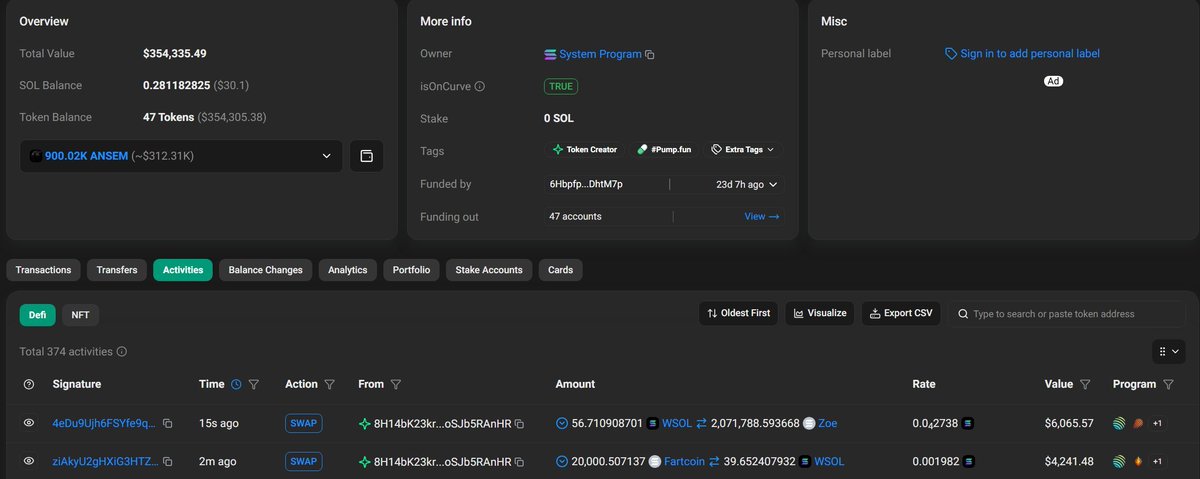Click the ANSEM token icon
The image size is (1200, 479).
[x=36, y=156]
